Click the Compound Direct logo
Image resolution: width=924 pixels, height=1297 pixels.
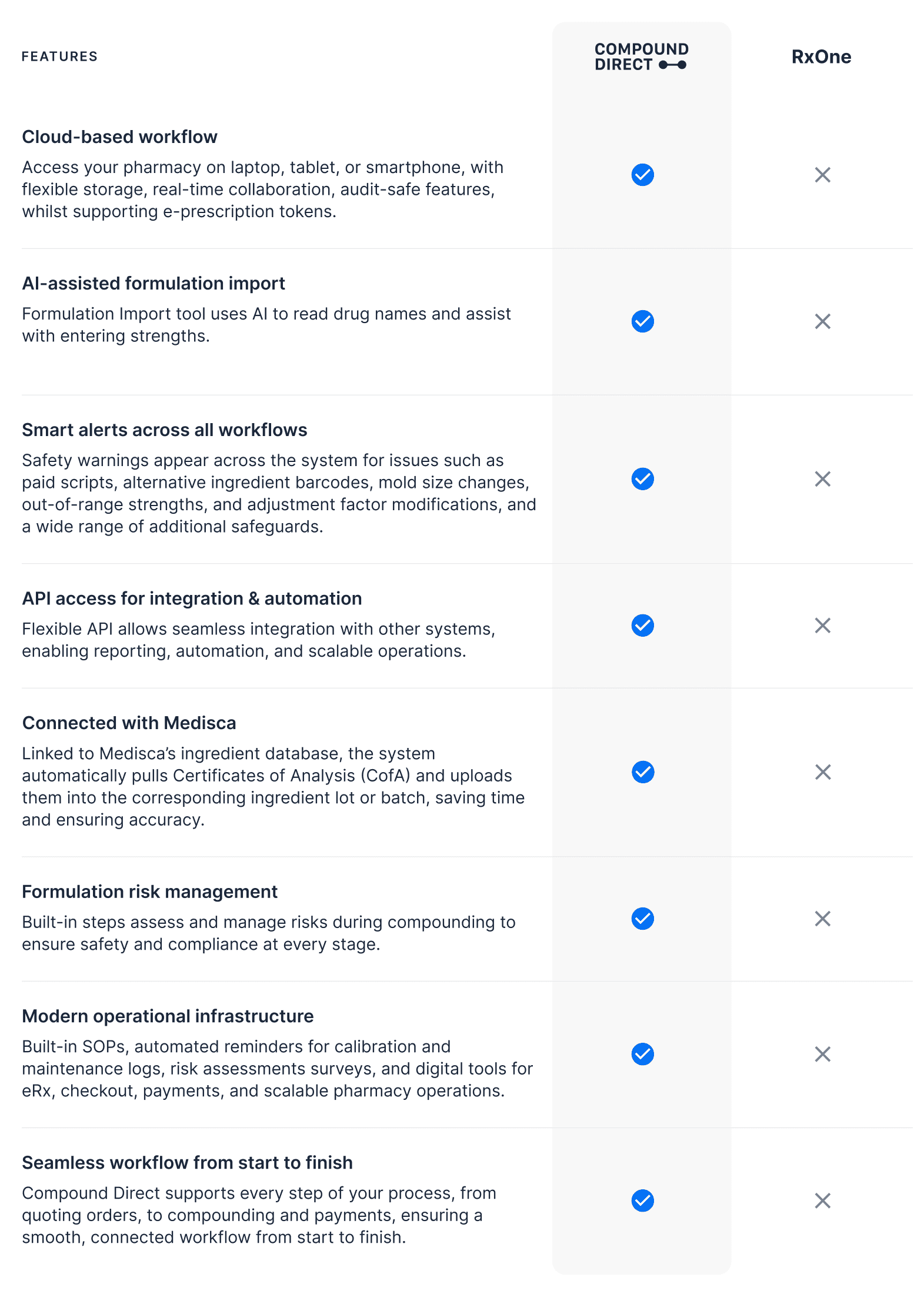[x=641, y=56]
